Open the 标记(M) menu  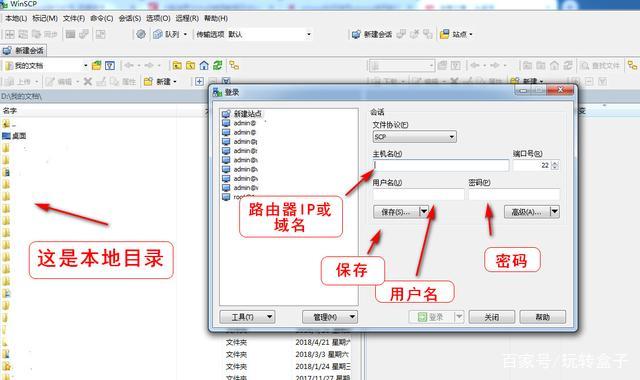45,18
